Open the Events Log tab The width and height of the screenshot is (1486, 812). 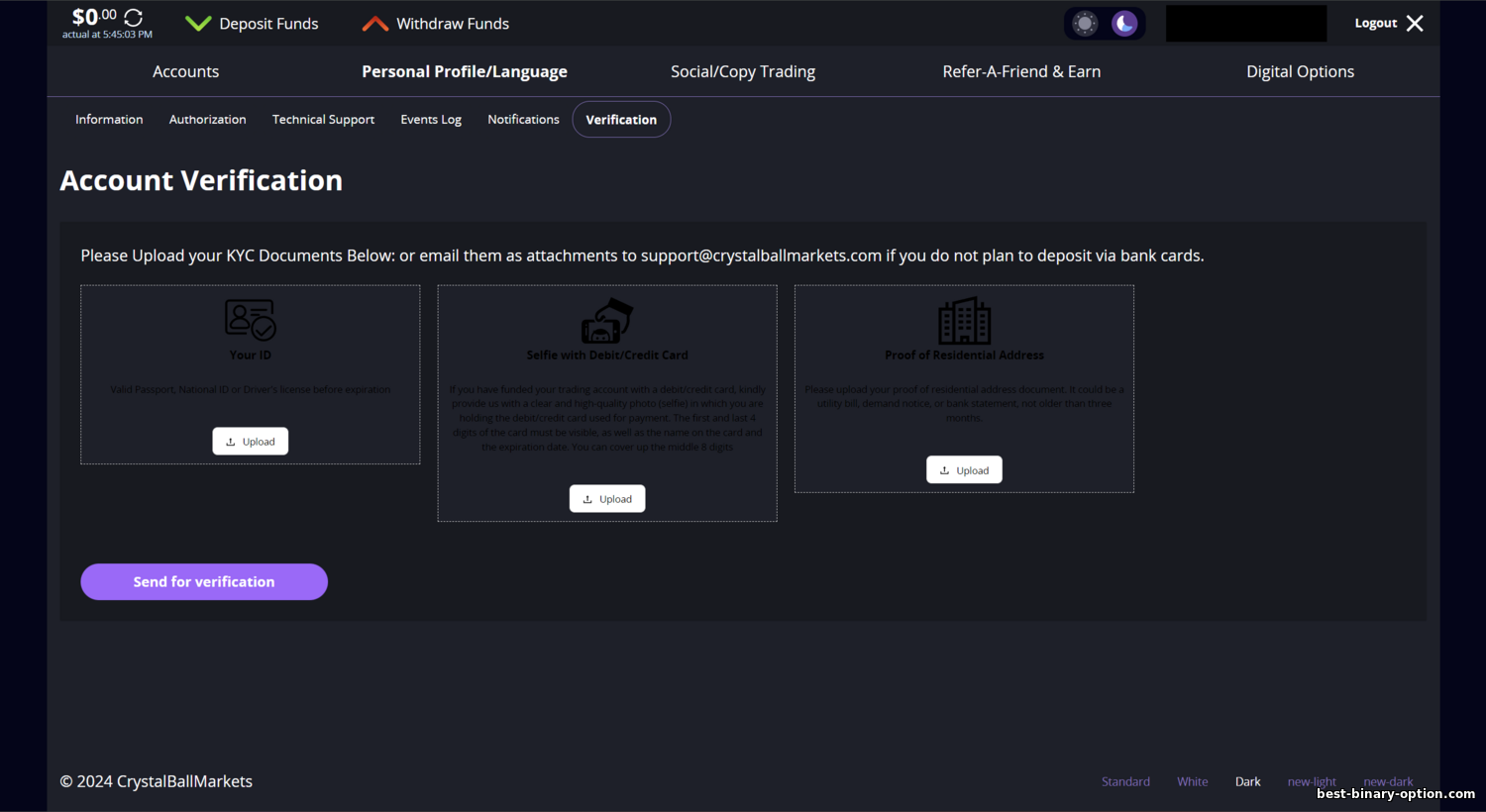(431, 120)
